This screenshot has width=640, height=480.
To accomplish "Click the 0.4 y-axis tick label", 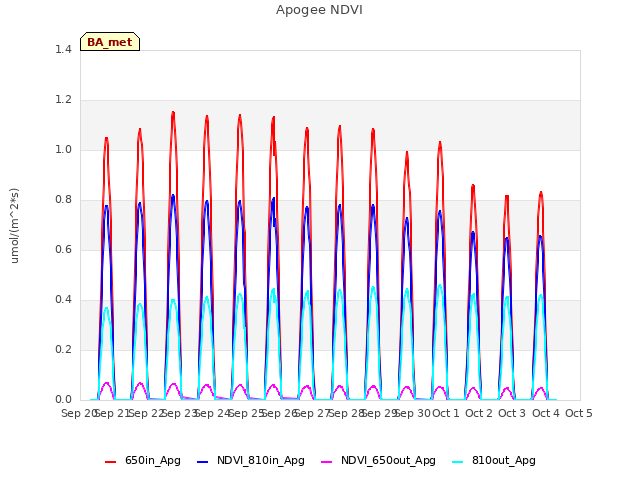I will click(63, 300).
